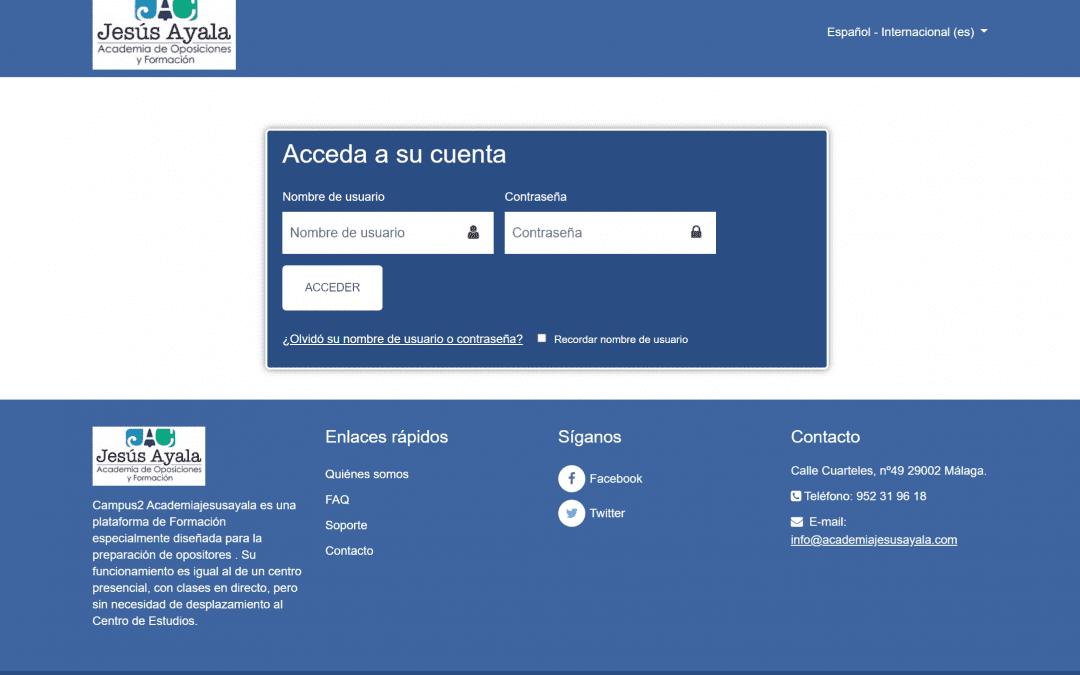Open the forgot username or password link
Screen dimensions: 1080x675
coord(403,338)
